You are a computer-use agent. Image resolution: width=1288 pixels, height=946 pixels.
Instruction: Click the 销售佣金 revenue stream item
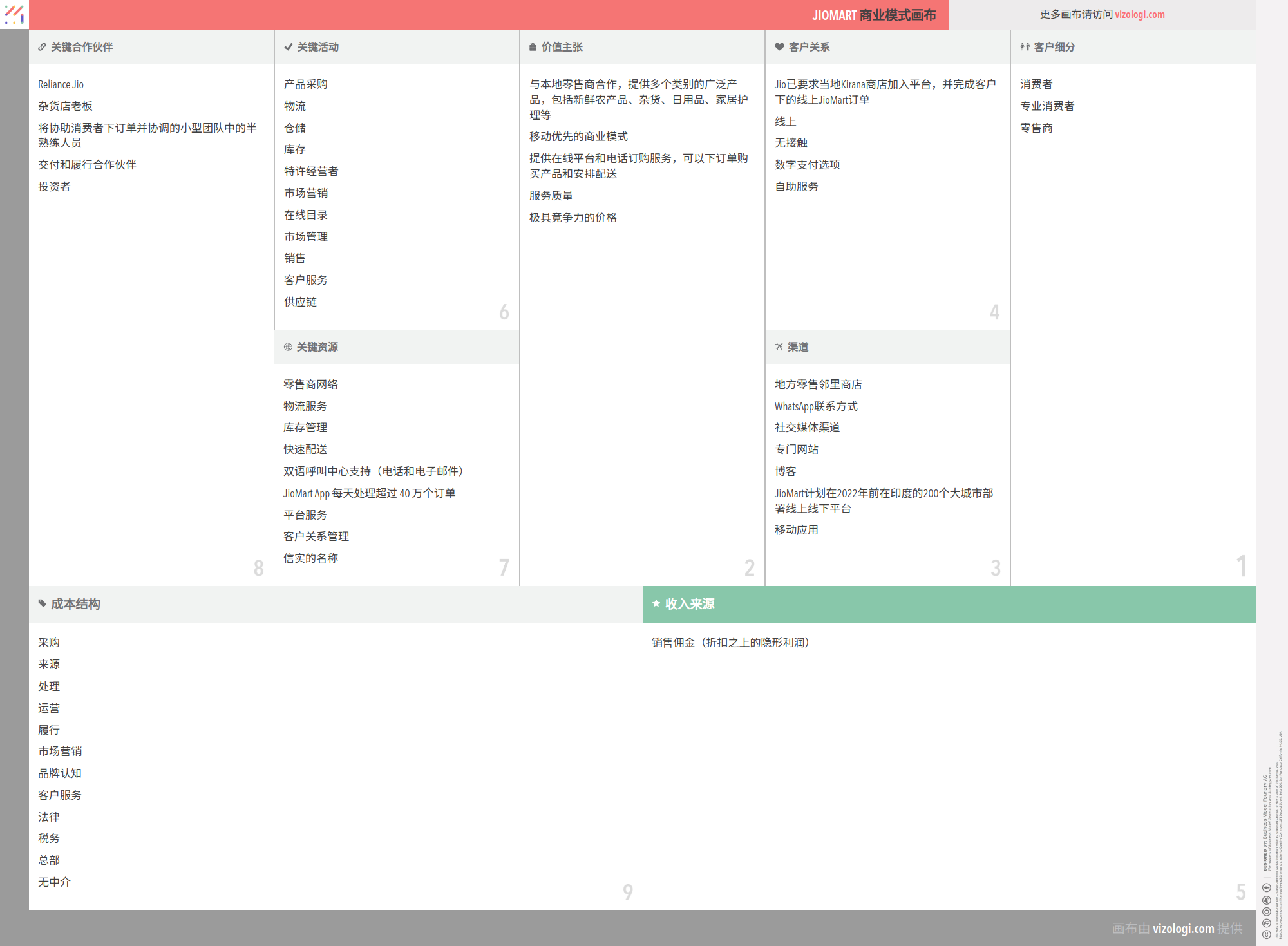pyautogui.click(x=730, y=643)
